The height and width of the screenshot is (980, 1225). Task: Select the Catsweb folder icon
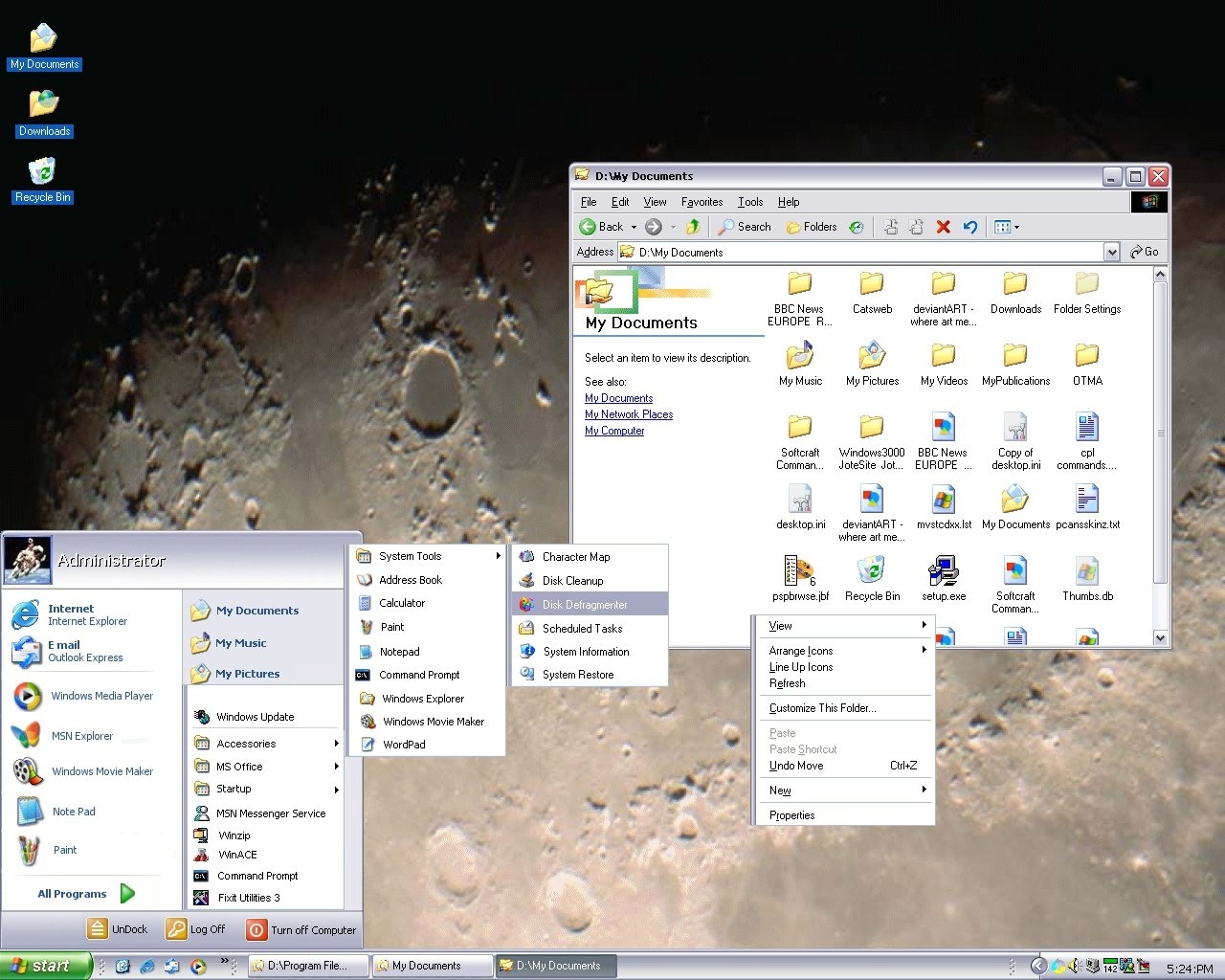pyautogui.click(x=872, y=283)
